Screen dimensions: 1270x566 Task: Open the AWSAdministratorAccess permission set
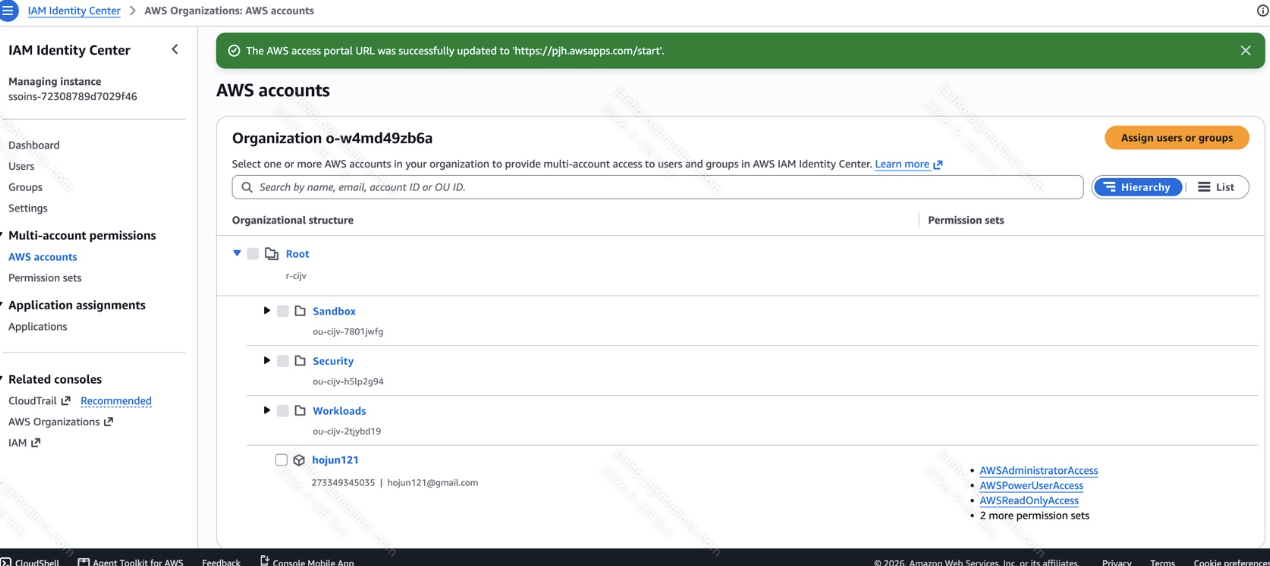click(x=1039, y=471)
